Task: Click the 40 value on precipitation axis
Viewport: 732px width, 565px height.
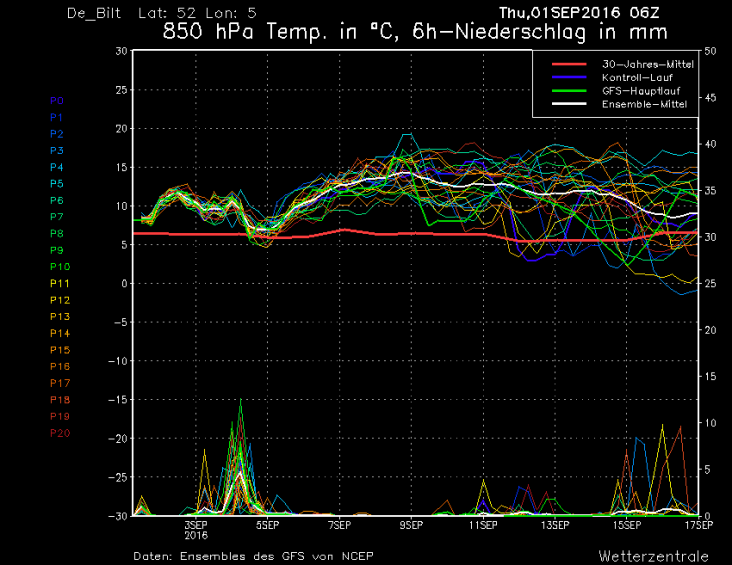Action: tap(710, 144)
